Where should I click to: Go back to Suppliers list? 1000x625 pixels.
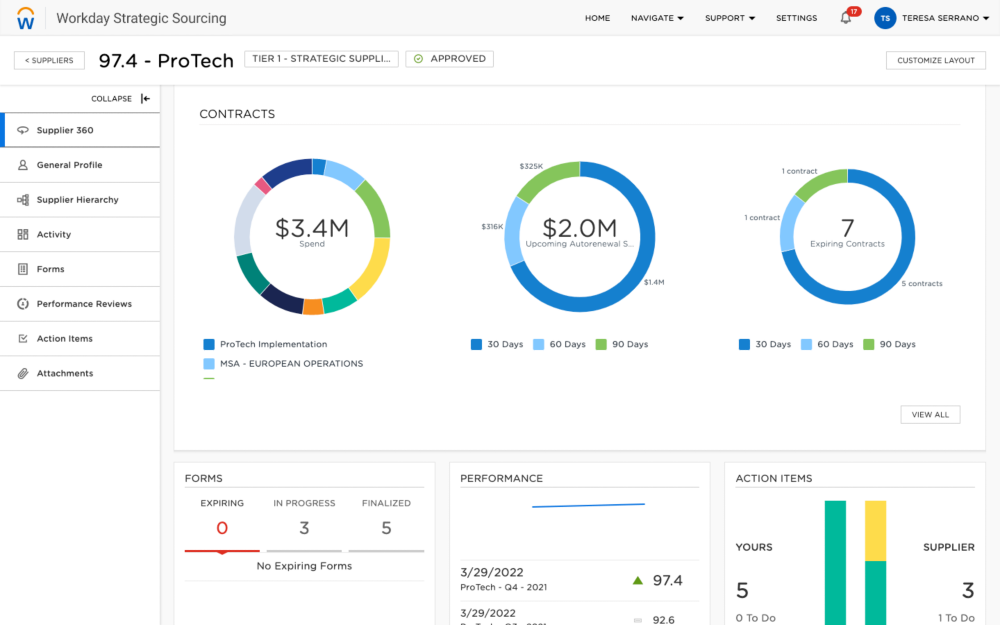click(x=49, y=60)
